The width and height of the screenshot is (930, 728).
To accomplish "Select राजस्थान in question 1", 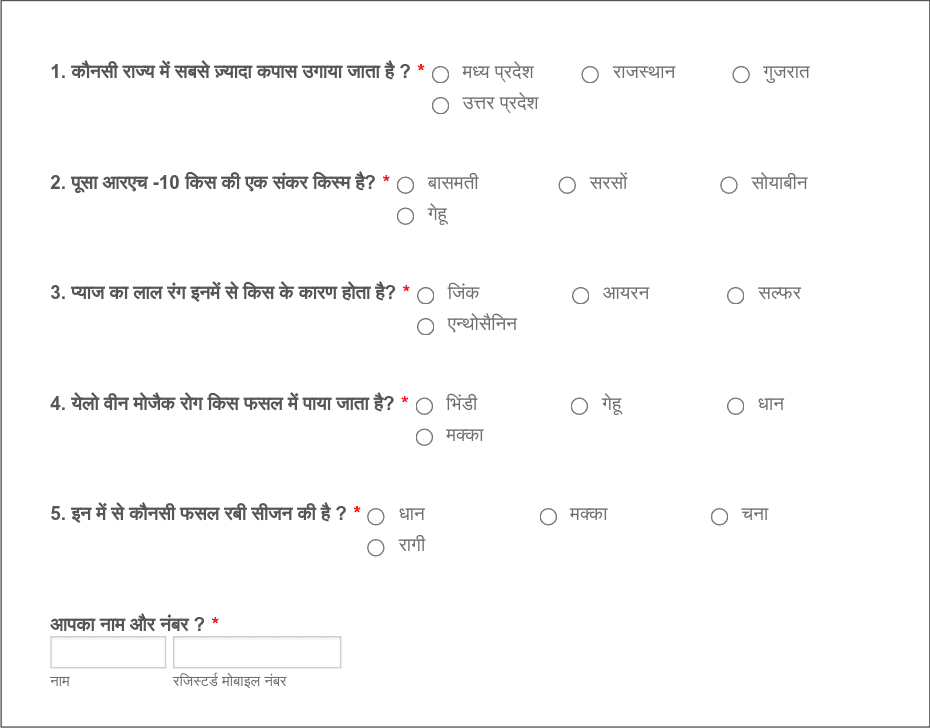I will click(x=590, y=74).
